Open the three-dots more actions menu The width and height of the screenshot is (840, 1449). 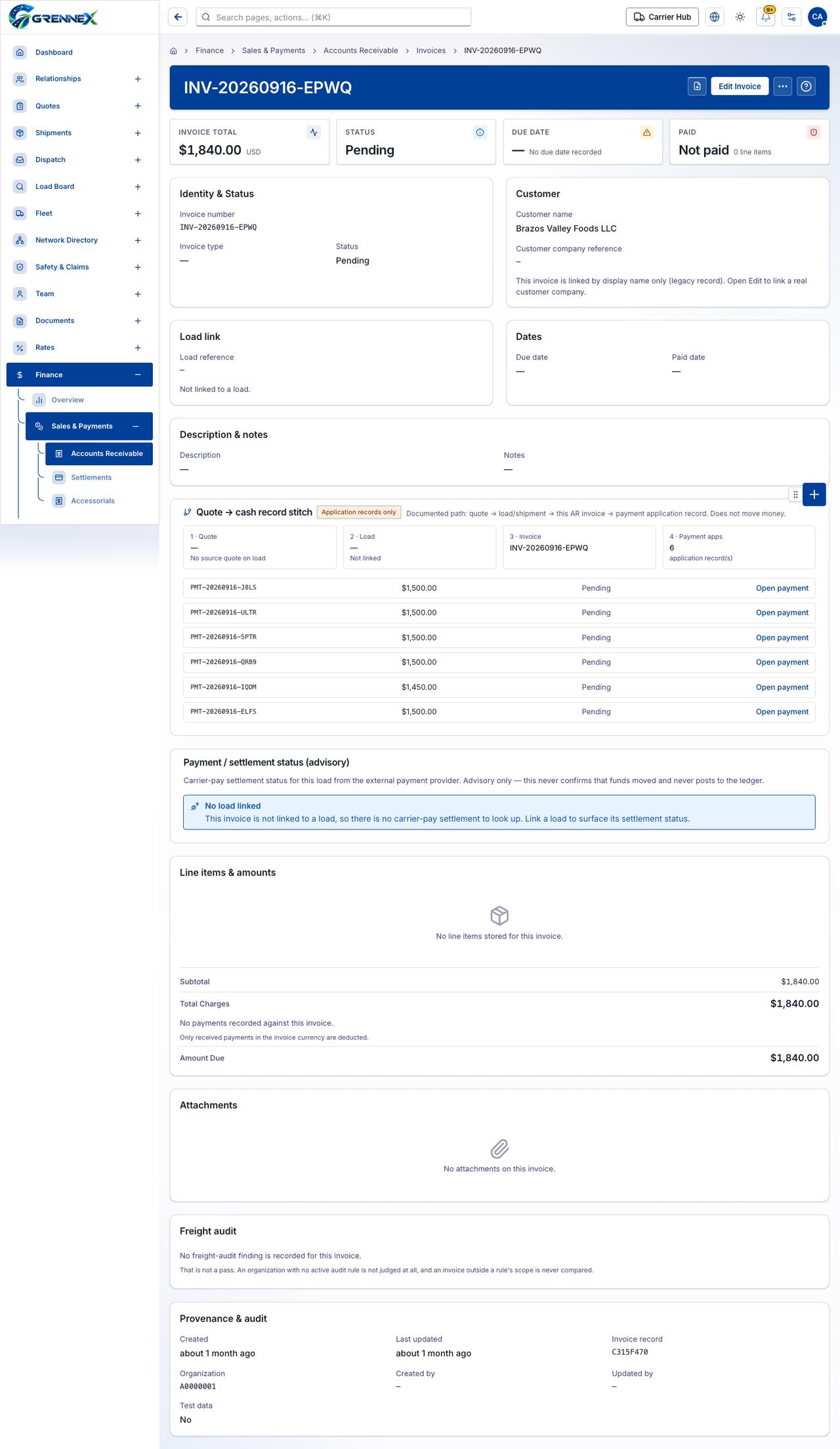point(782,86)
